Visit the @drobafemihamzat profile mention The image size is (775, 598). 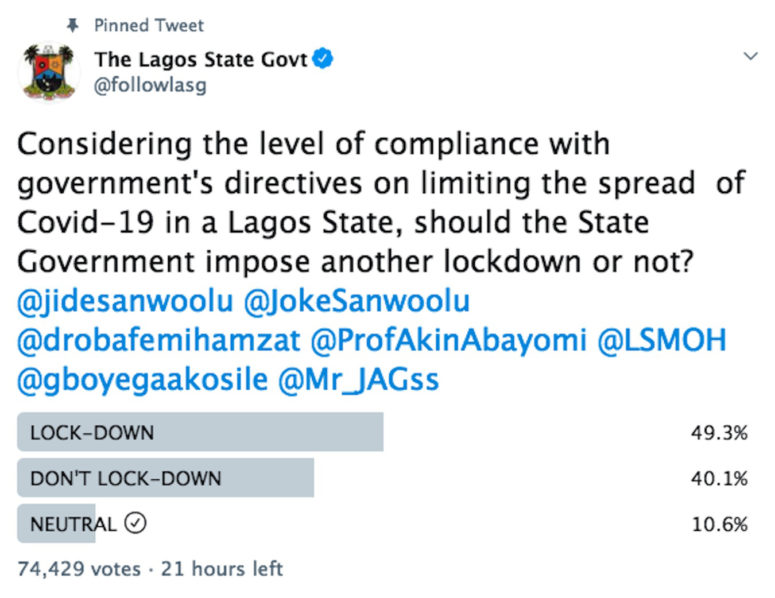click(x=159, y=341)
